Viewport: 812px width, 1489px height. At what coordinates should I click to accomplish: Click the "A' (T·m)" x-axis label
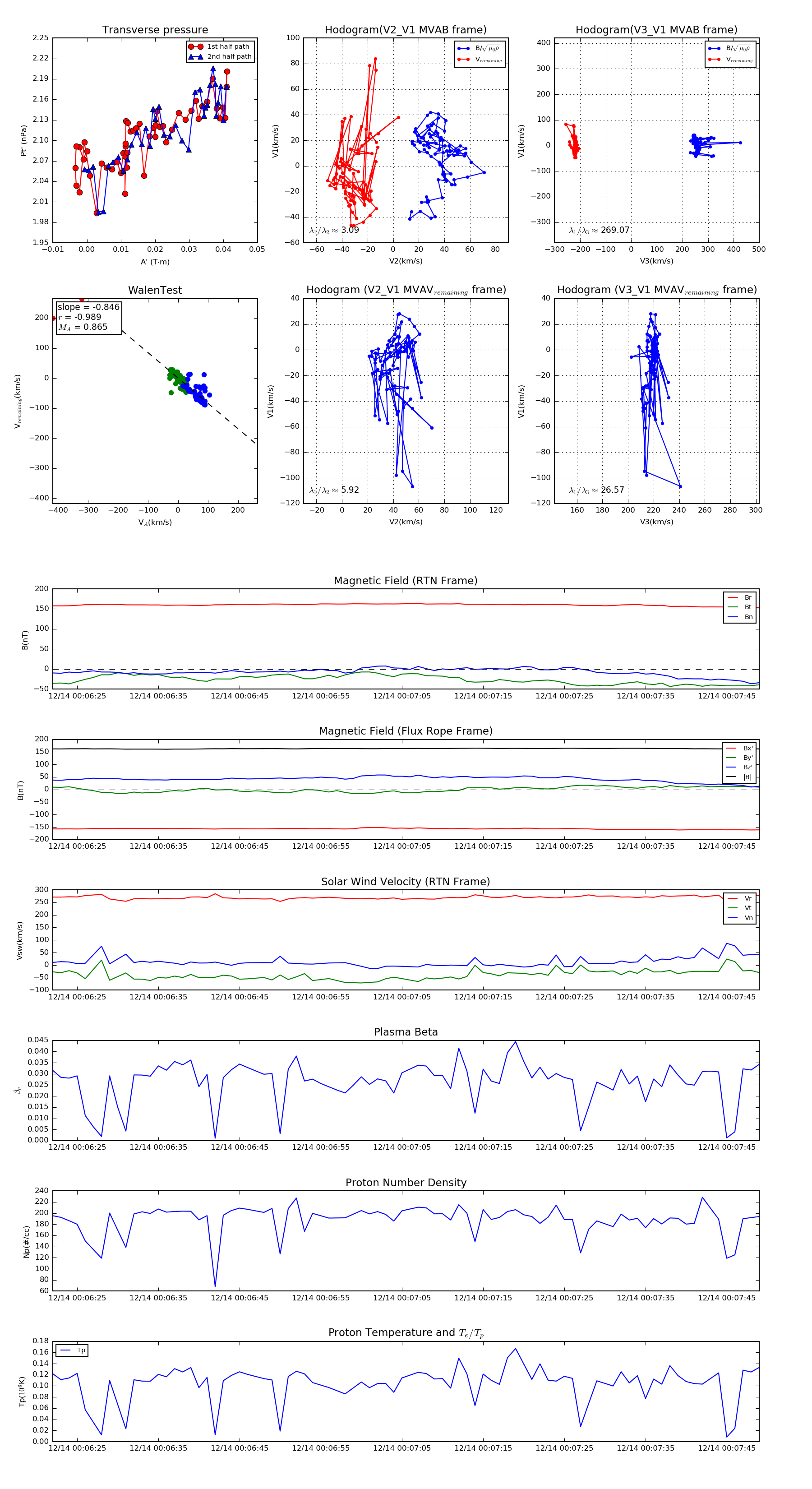click(155, 262)
